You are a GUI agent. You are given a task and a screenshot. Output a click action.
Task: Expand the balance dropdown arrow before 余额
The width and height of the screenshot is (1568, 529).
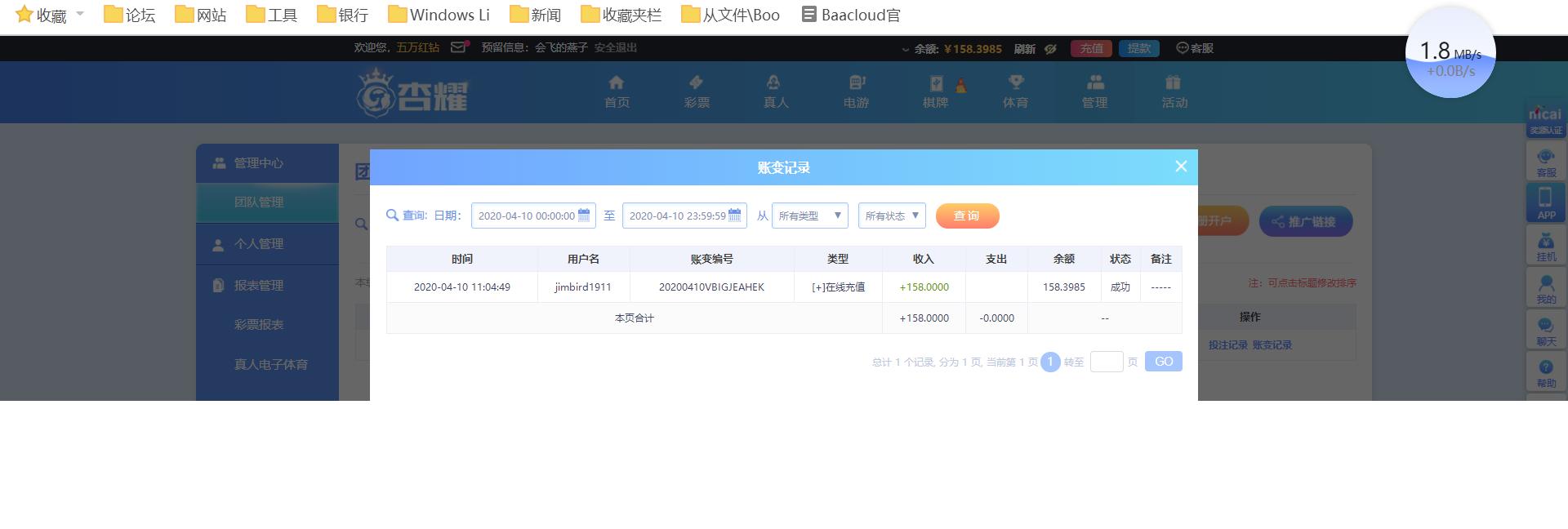pyautogui.click(x=905, y=49)
